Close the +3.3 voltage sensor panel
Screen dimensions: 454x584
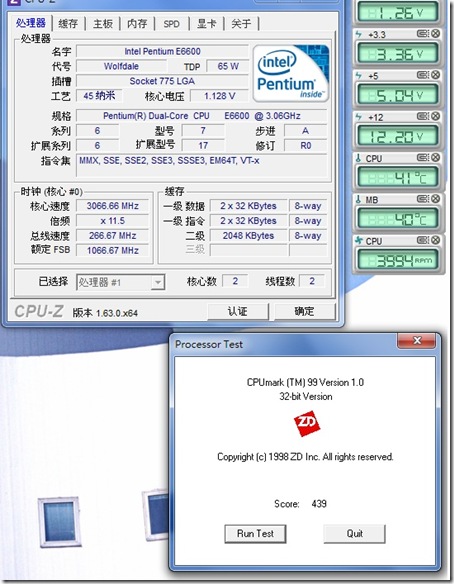(435, 34)
